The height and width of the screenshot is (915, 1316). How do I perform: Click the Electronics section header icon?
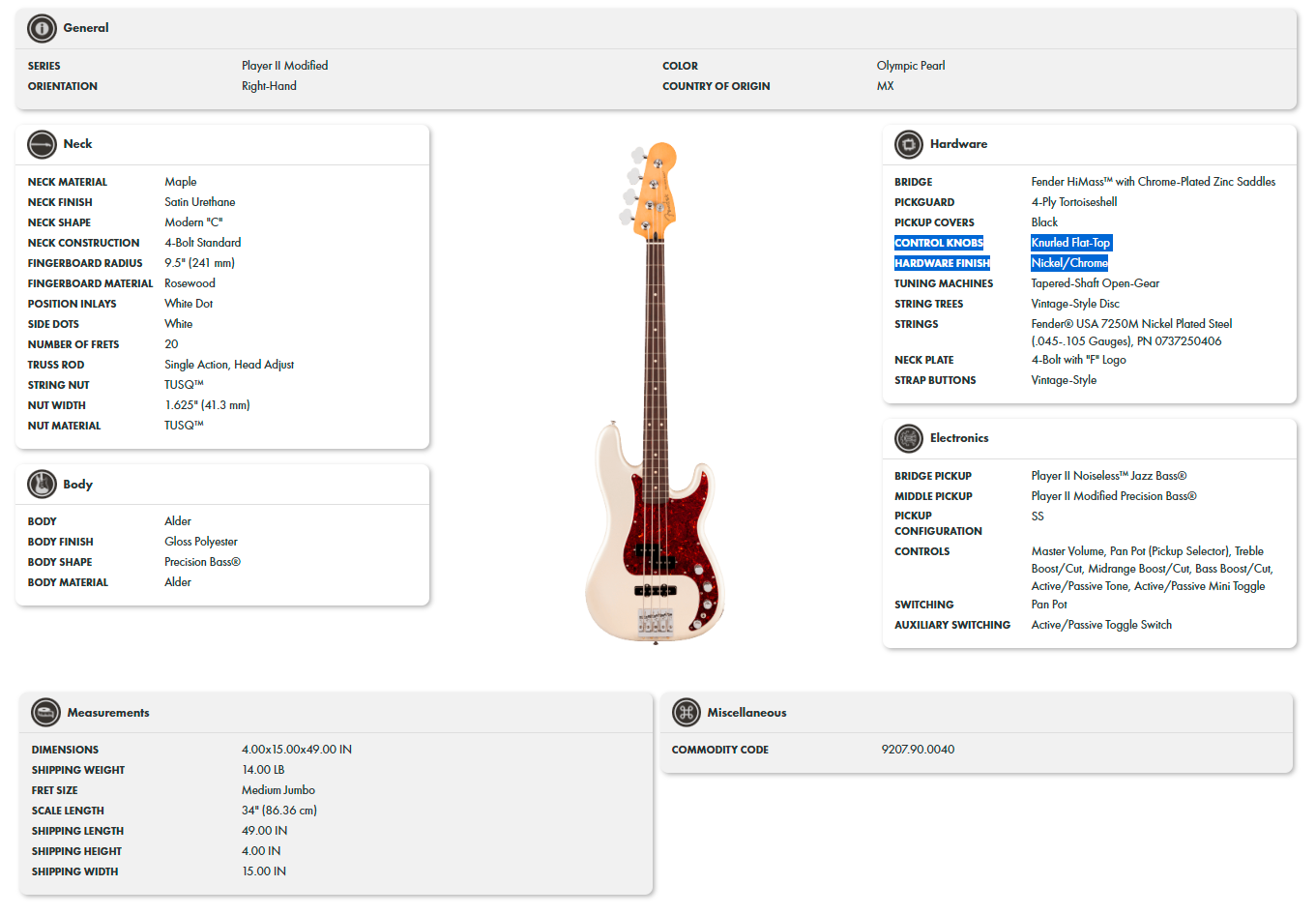(x=908, y=438)
